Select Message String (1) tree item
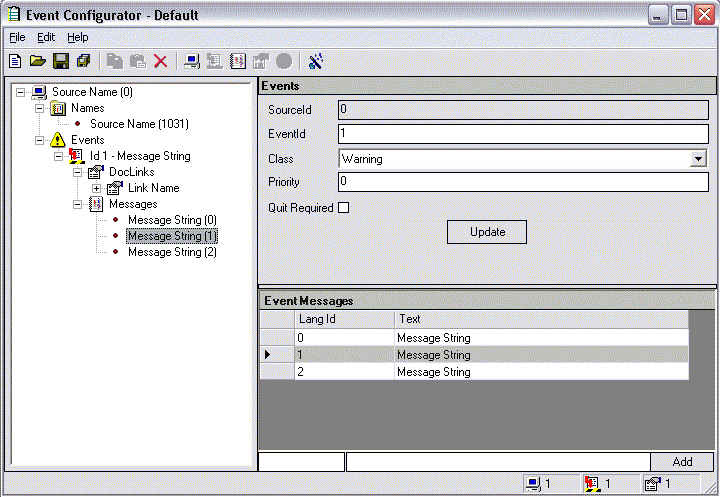Viewport: 720px width, 497px height. pyautogui.click(x=172, y=236)
